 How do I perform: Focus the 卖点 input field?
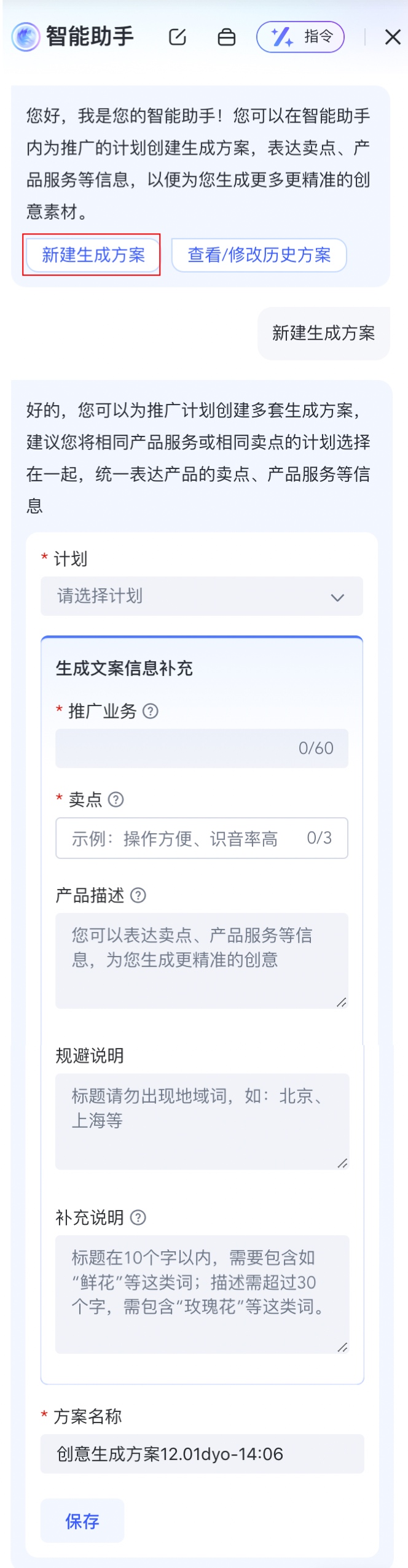click(x=184, y=838)
